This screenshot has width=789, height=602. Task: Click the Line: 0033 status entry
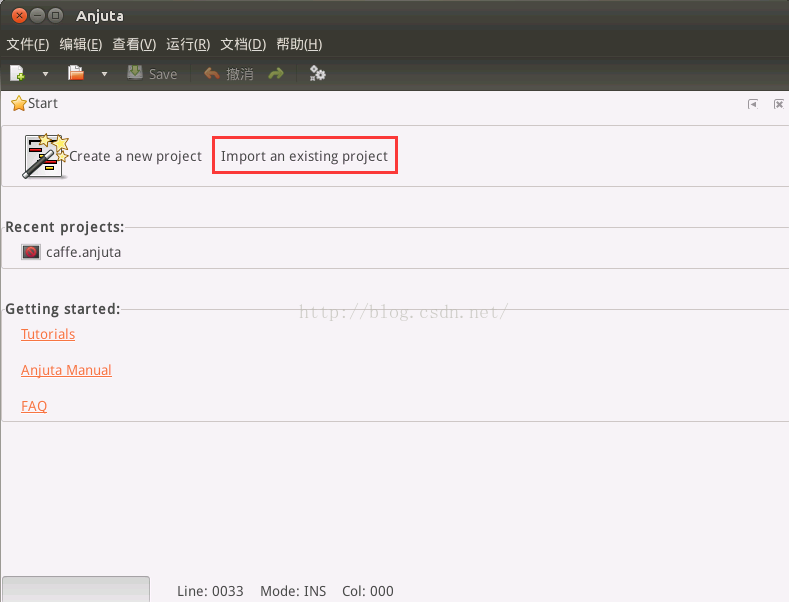coord(210,591)
